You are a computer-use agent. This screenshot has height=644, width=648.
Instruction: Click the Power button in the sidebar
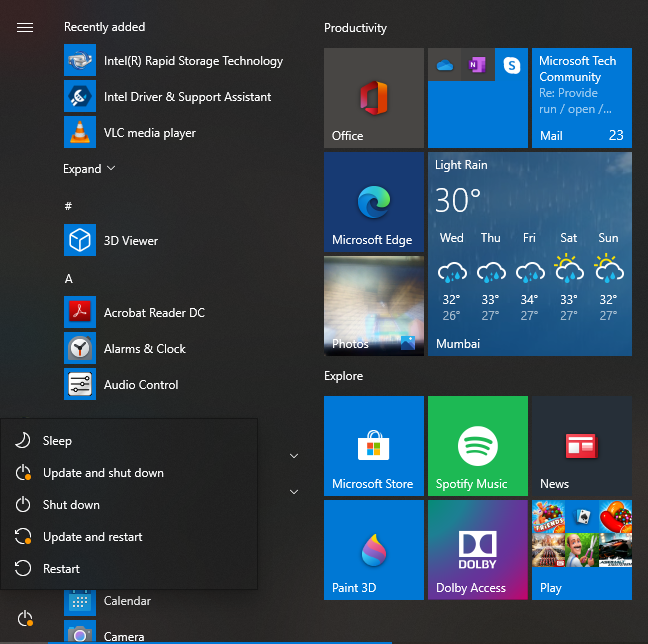(x=25, y=618)
